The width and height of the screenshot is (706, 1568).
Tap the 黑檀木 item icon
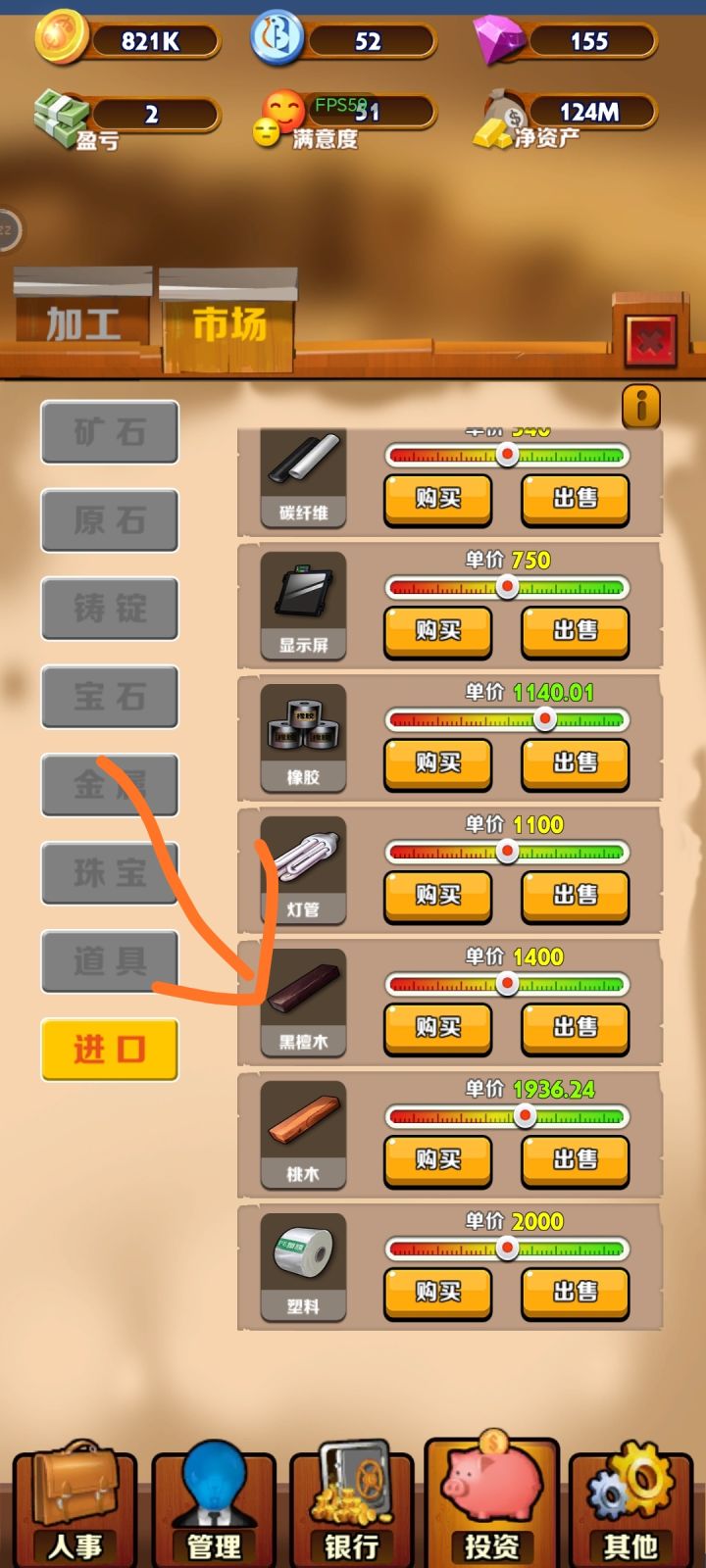(x=303, y=1002)
